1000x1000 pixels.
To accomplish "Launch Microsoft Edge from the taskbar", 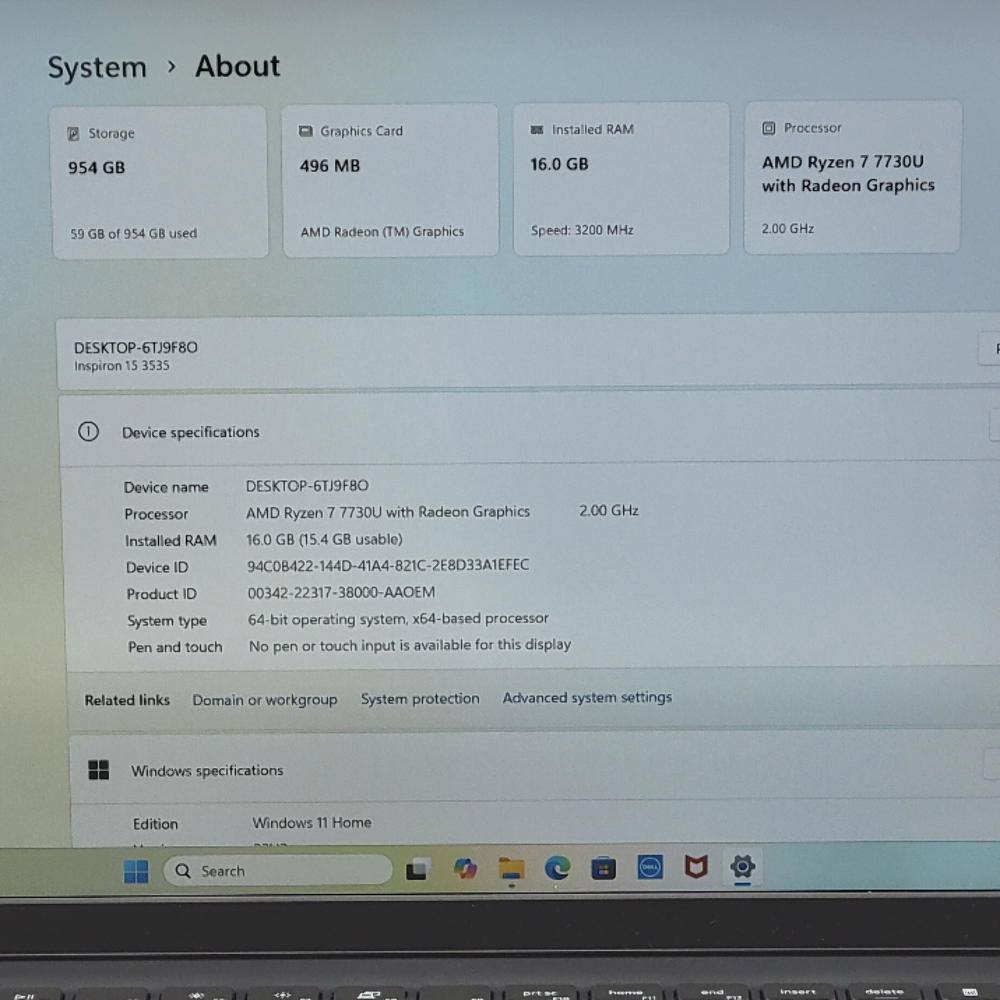I will [557, 868].
